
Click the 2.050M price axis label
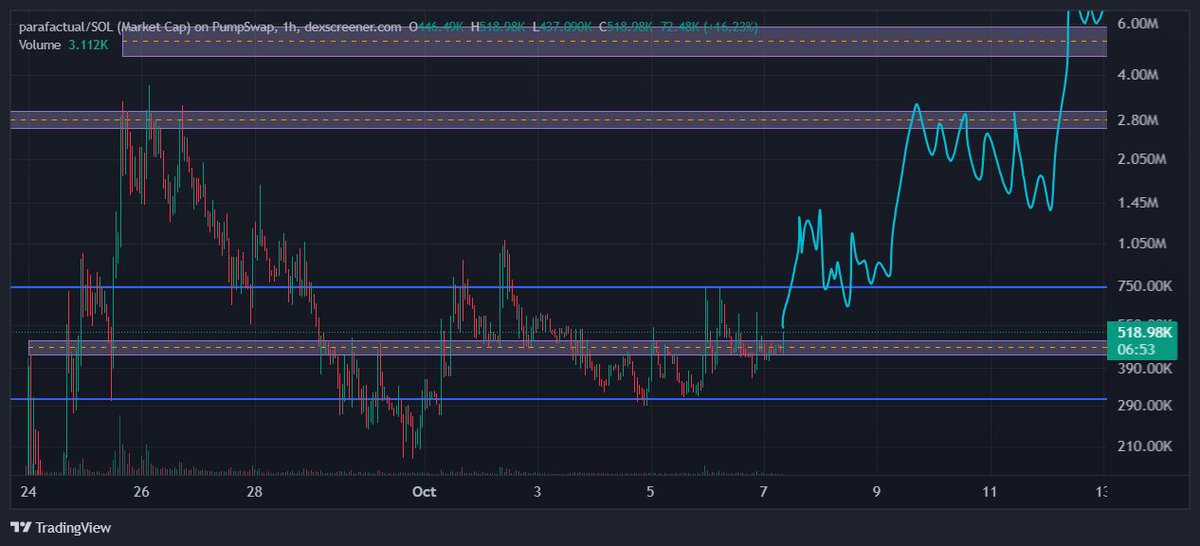click(1141, 160)
